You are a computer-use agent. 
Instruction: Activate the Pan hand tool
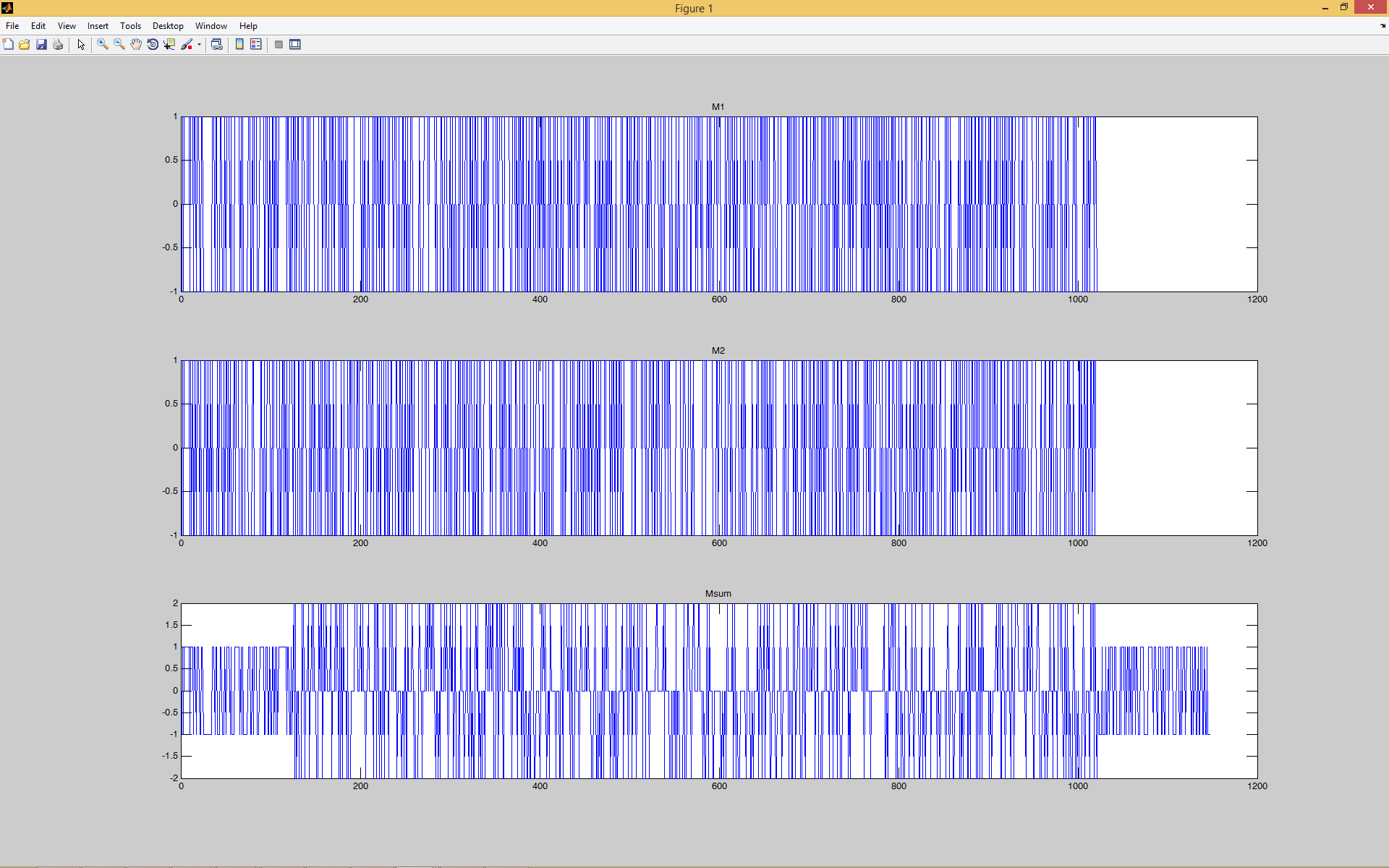point(136,45)
